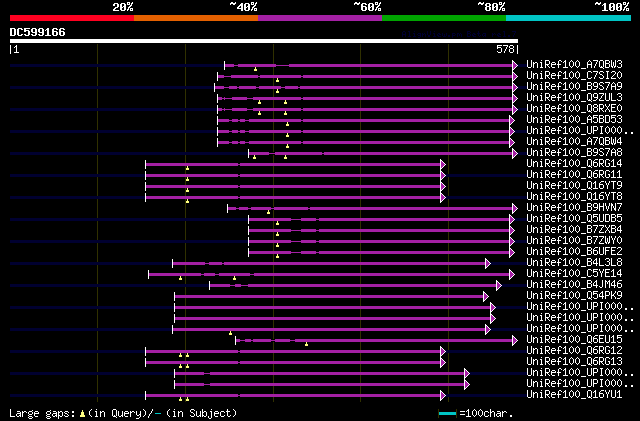Screen dimensions: 640x421
Task: Select the UniRef100_Q16YT9 label
Action: tap(574, 185)
